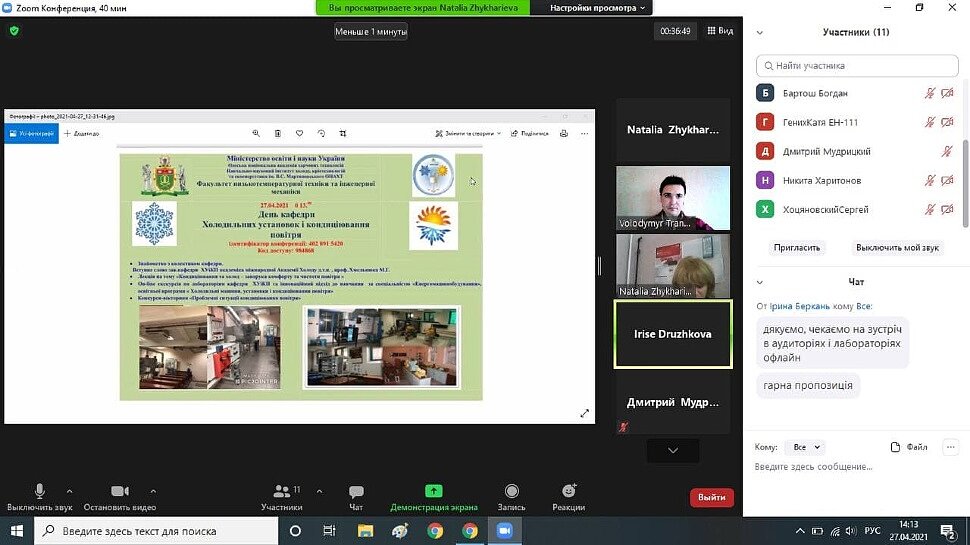Collapse the Чат panel with its chevron
The height and width of the screenshot is (545, 970).
pyautogui.click(x=761, y=282)
